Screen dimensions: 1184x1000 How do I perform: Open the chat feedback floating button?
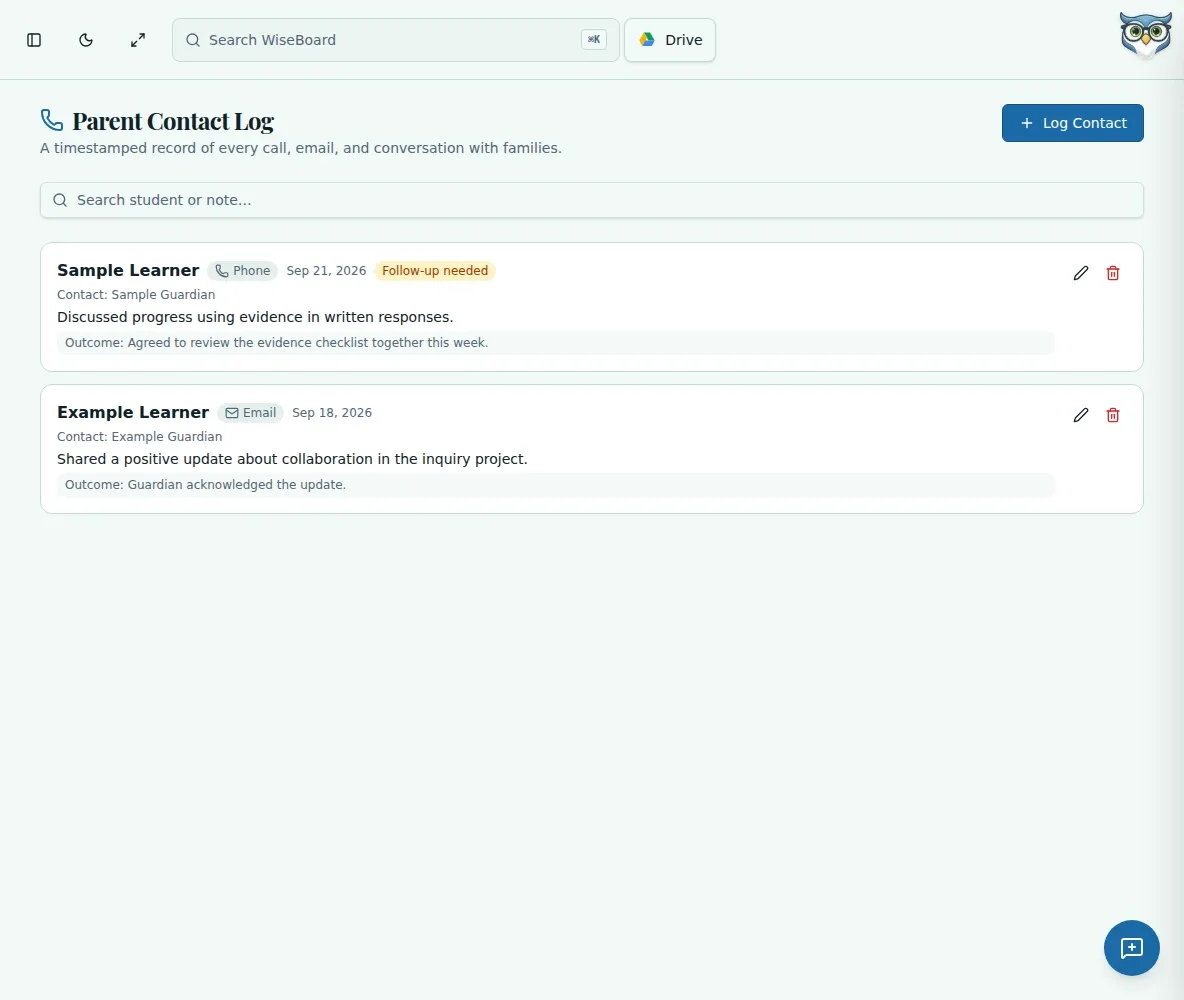point(1131,948)
